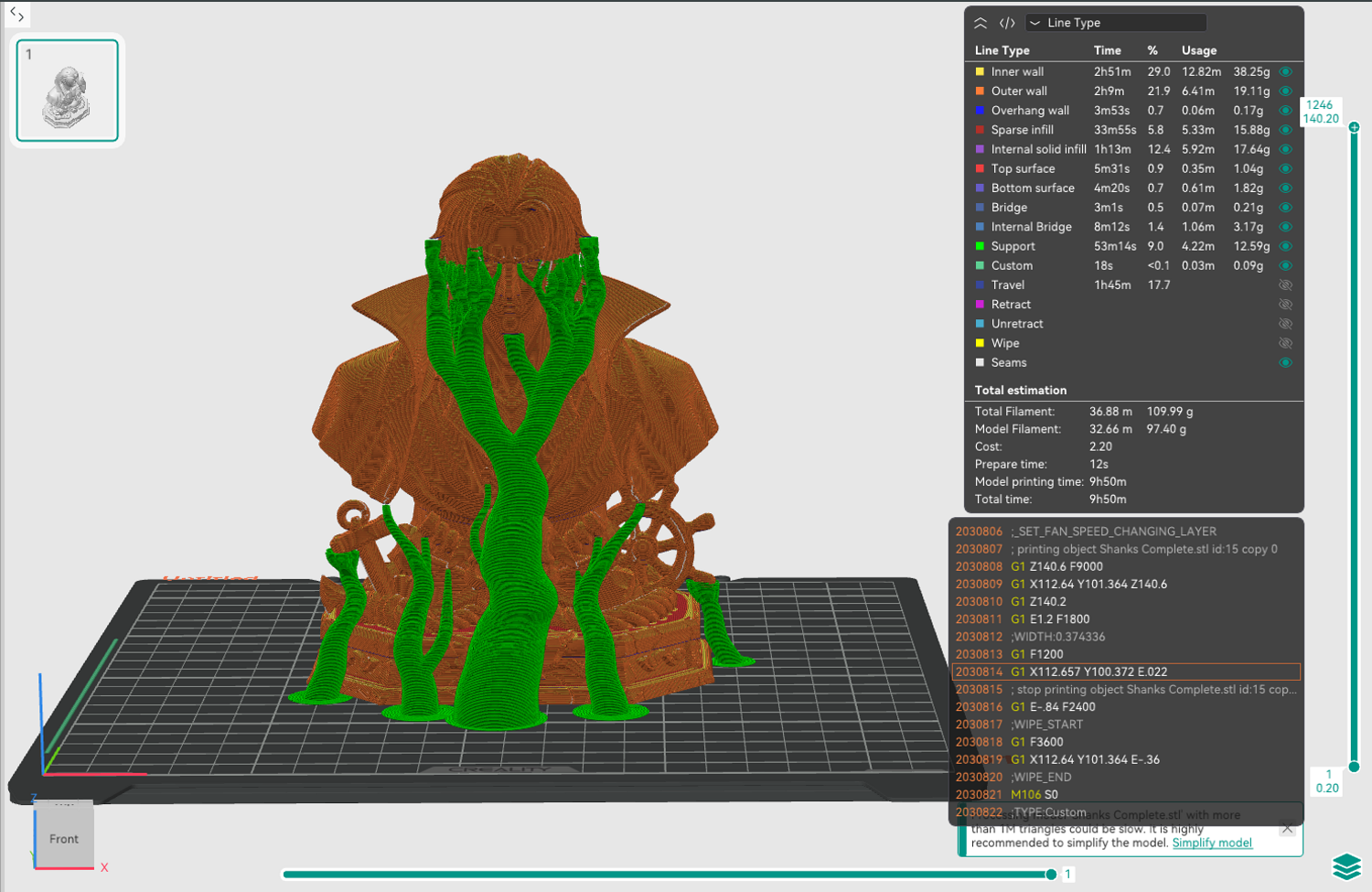The height and width of the screenshot is (892, 1372).
Task: Click the % column header
Action: click(1152, 50)
